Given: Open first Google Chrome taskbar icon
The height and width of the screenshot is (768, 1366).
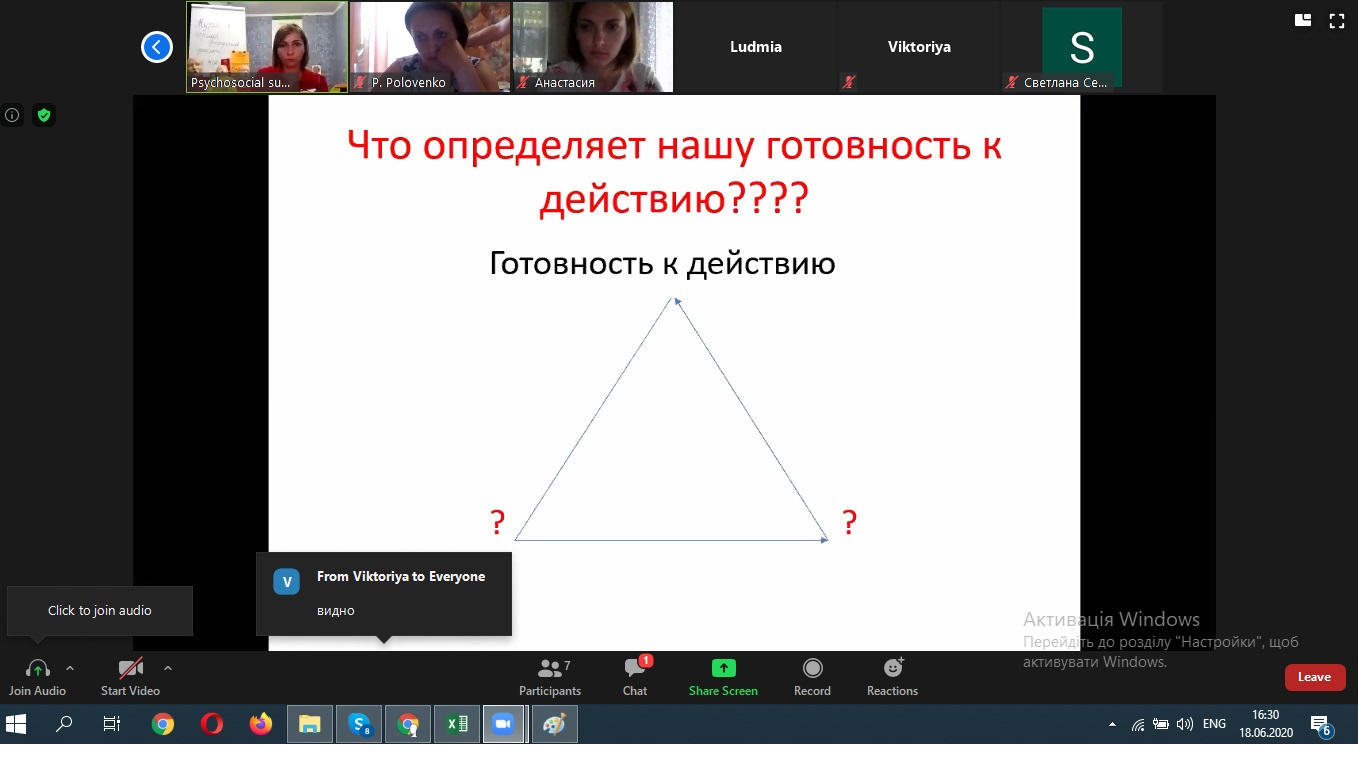Looking at the screenshot, I should point(162,724).
